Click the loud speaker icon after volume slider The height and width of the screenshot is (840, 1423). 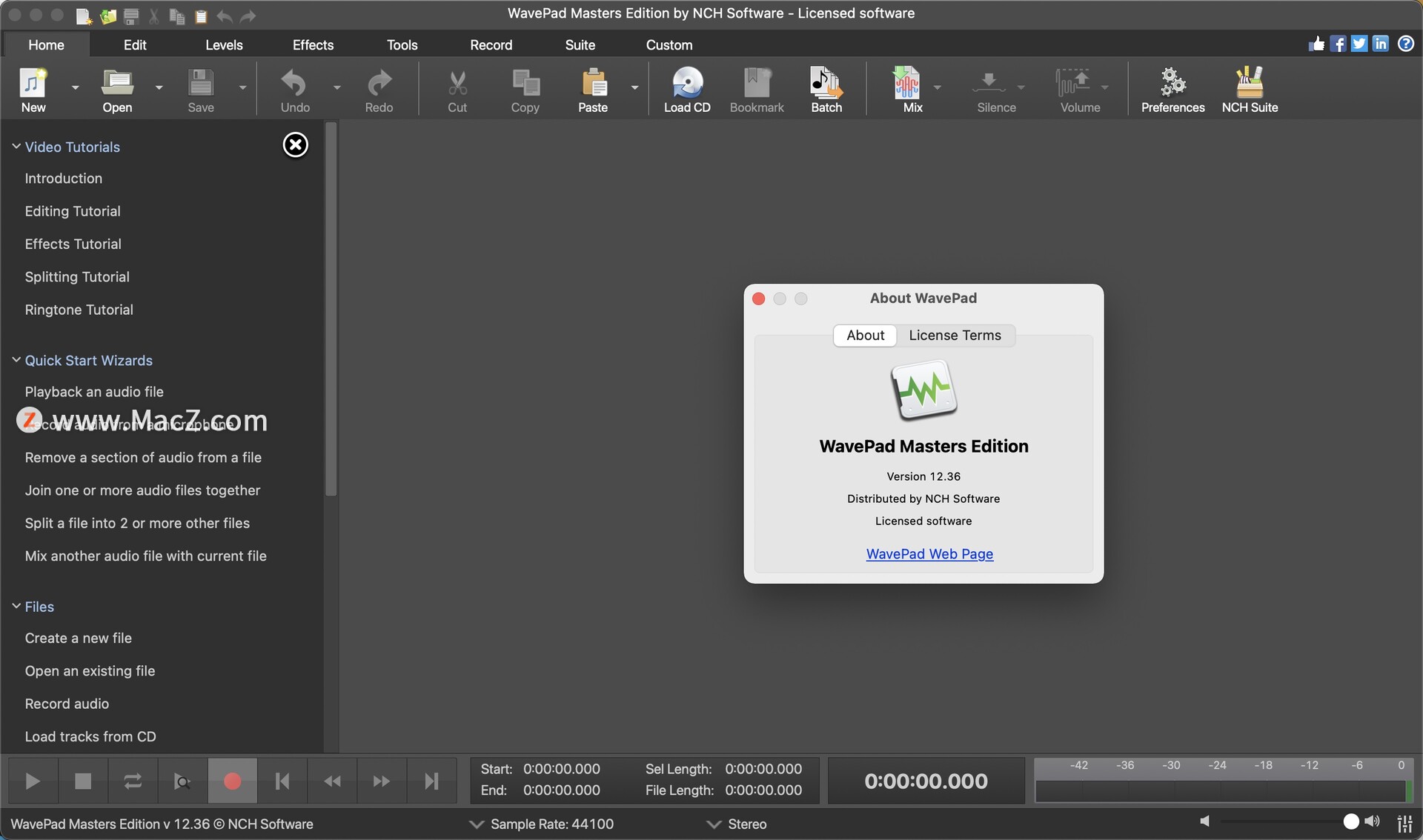click(1373, 821)
